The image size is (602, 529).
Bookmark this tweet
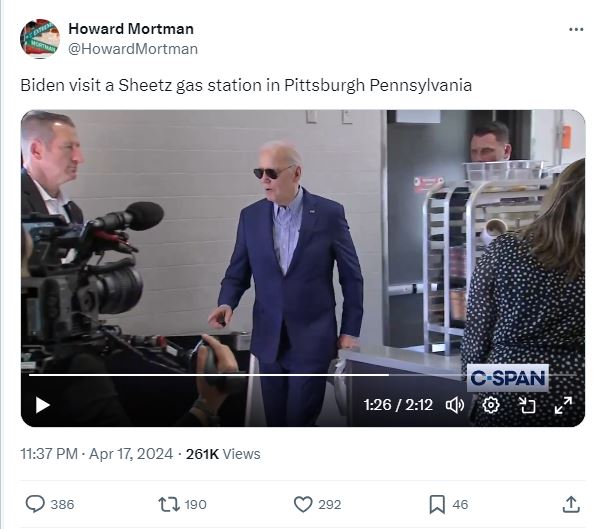(x=437, y=504)
